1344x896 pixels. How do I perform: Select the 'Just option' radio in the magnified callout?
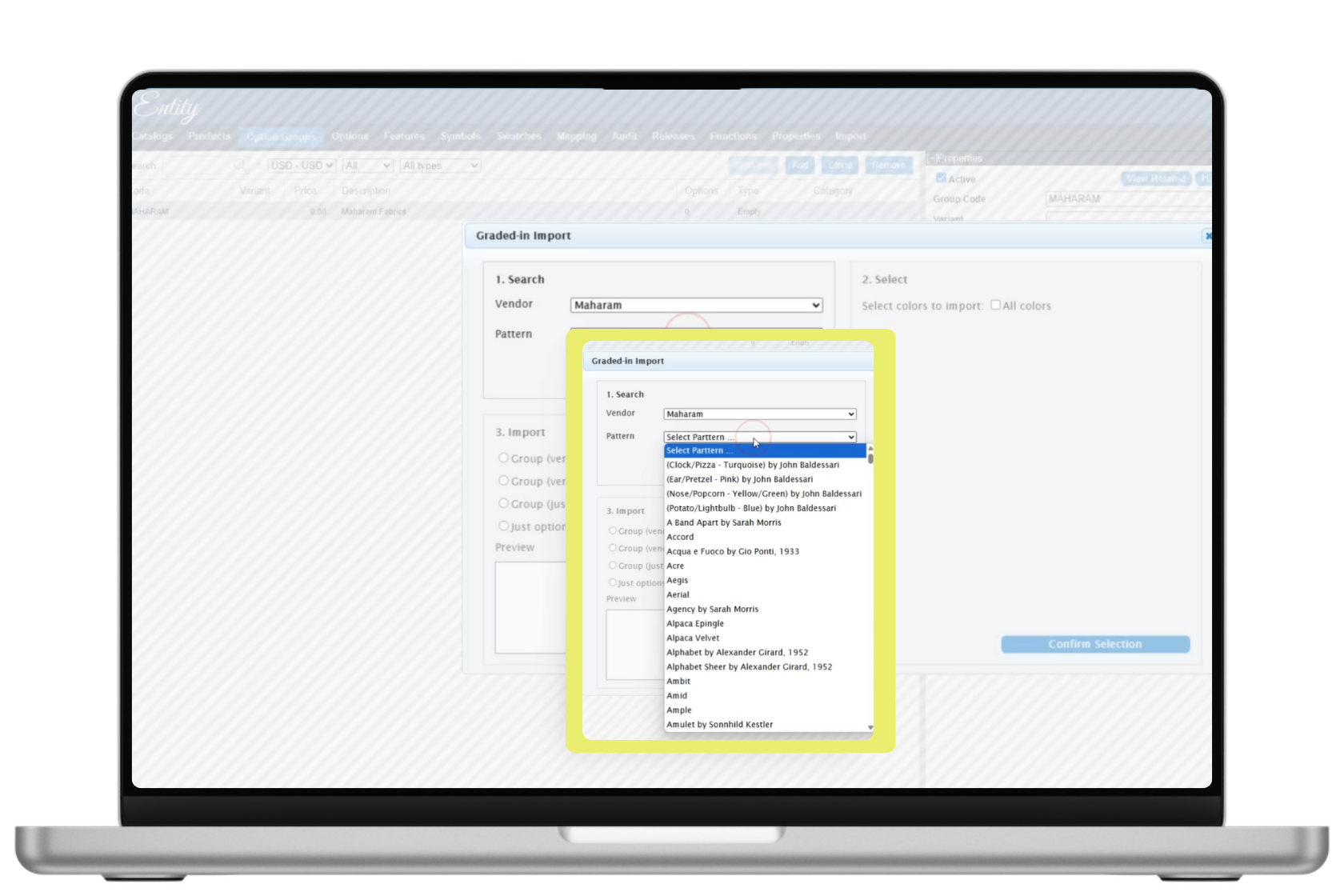tap(613, 582)
